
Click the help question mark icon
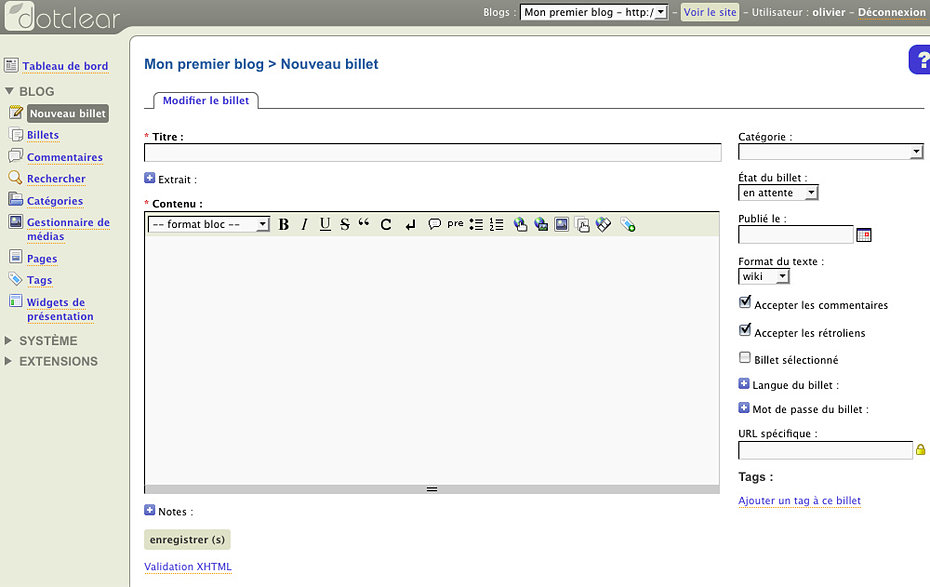tap(920, 60)
